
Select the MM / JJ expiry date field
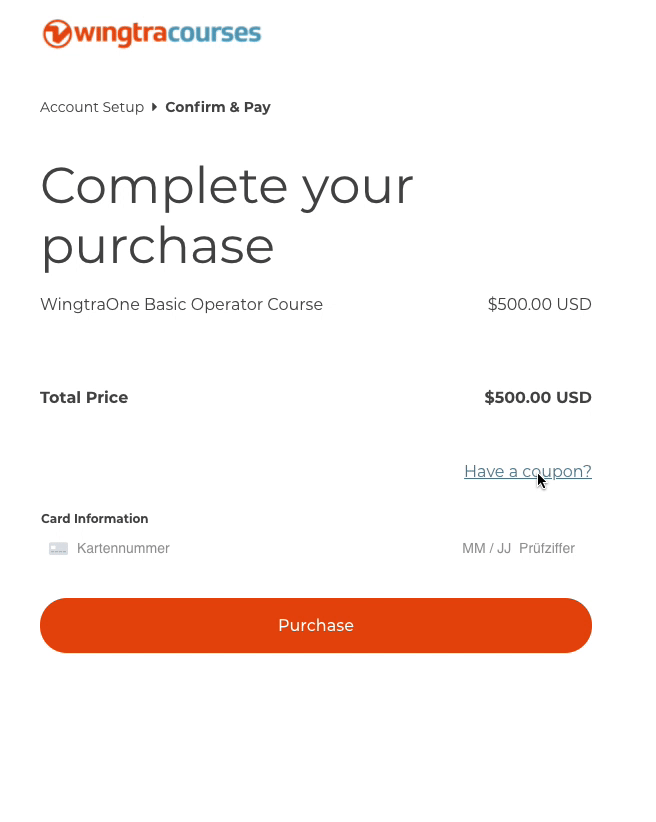(487, 548)
